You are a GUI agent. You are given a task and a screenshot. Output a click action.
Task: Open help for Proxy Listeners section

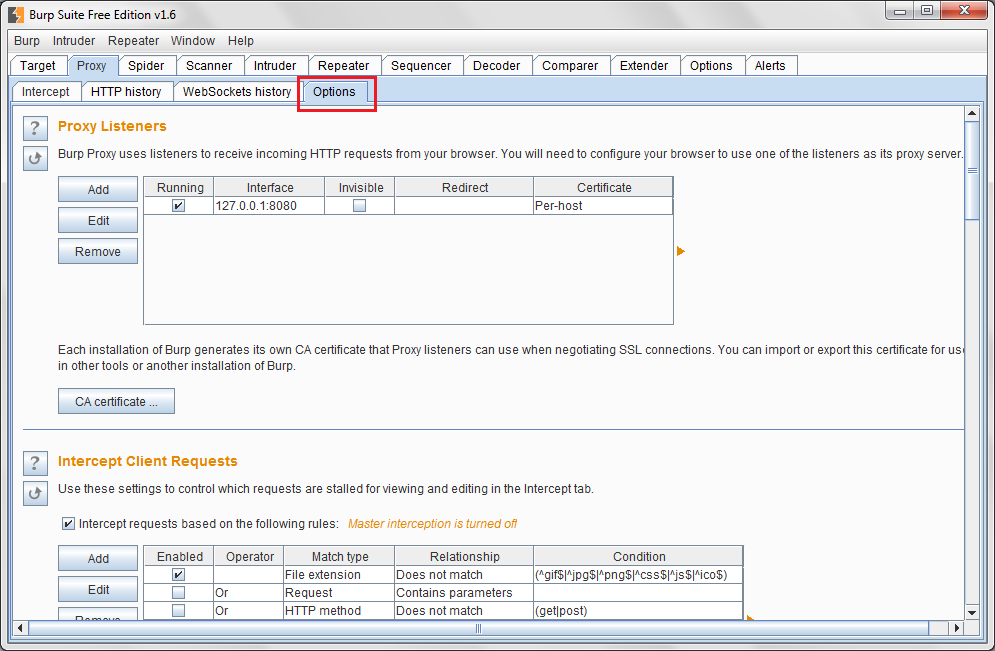point(35,128)
